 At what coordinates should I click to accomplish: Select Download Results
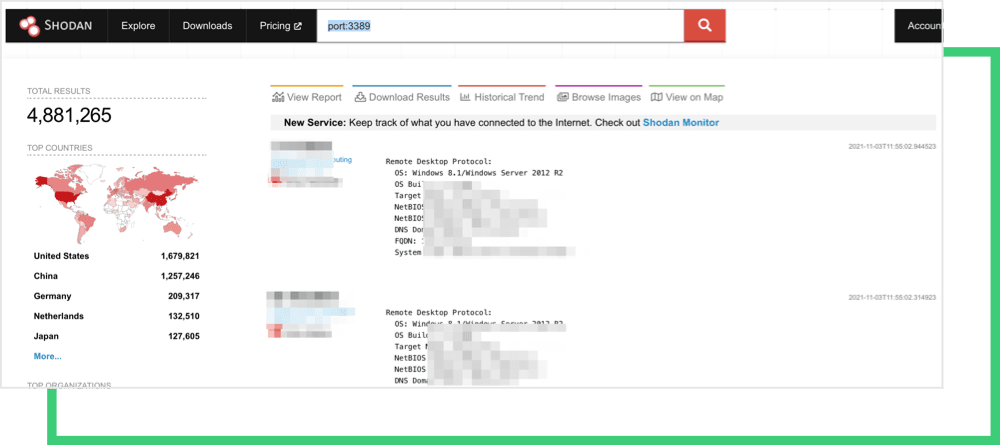[402, 97]
